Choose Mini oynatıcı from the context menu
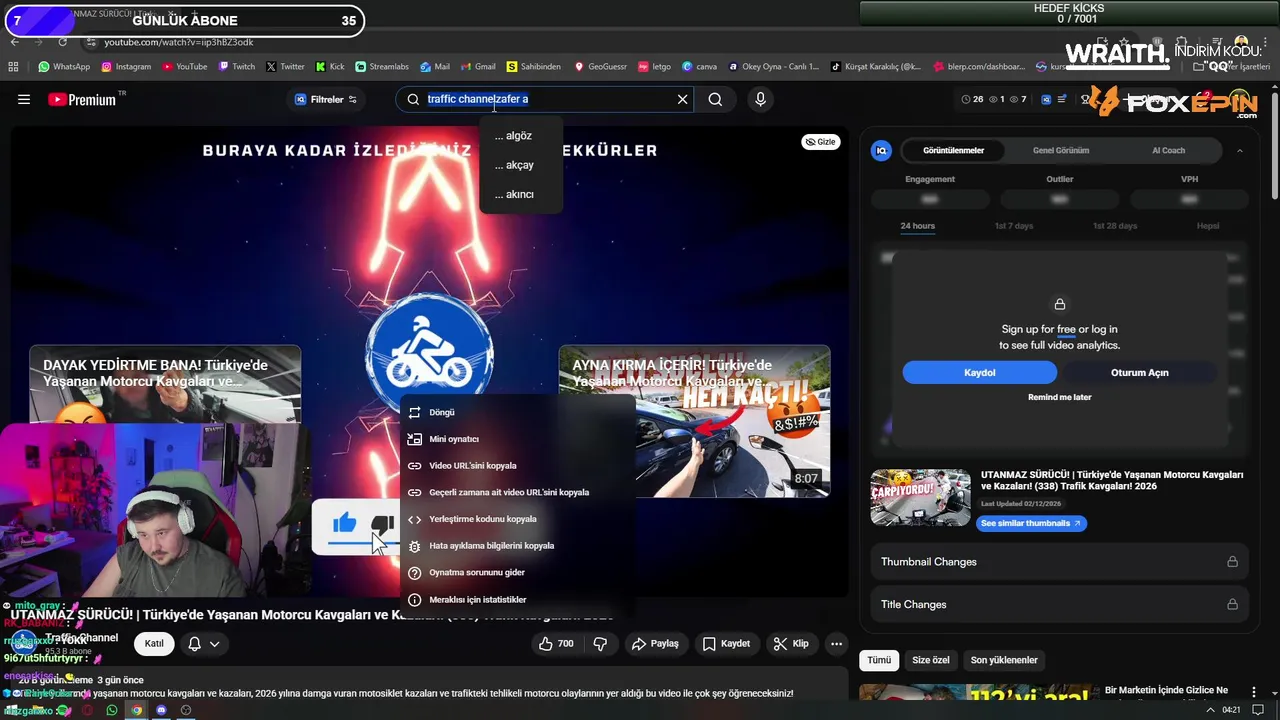Screen dimensions: 1280x720 pos(517,439)
